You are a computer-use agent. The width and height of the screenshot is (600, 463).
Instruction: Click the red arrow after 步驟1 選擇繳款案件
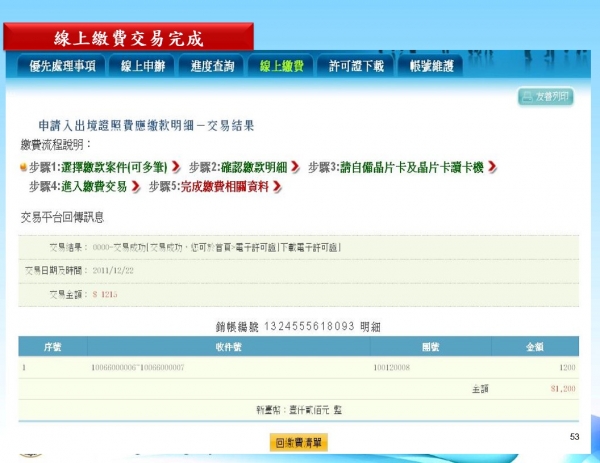click(x=176, y=166)
